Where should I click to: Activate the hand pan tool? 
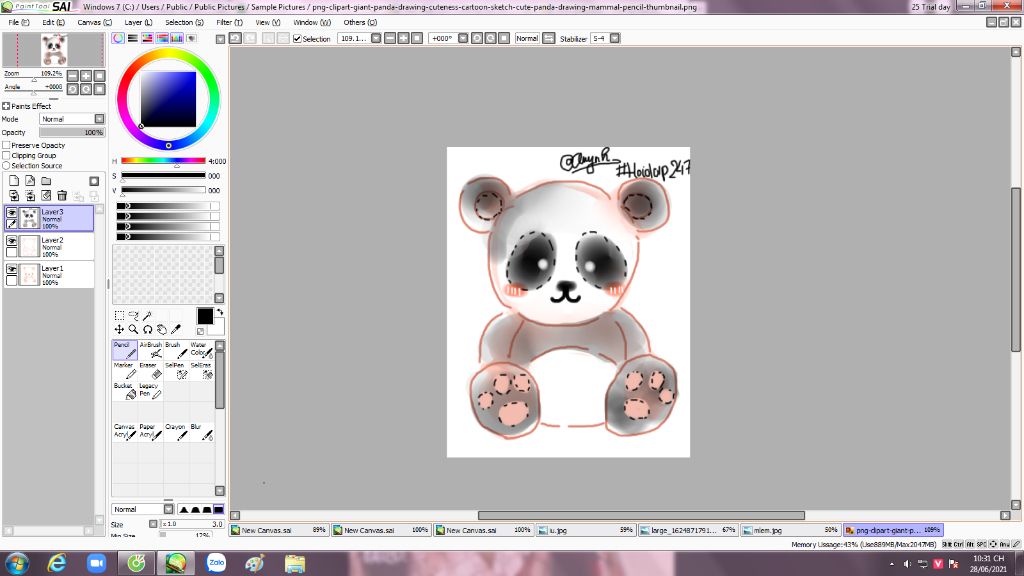(x=162, y=330)
